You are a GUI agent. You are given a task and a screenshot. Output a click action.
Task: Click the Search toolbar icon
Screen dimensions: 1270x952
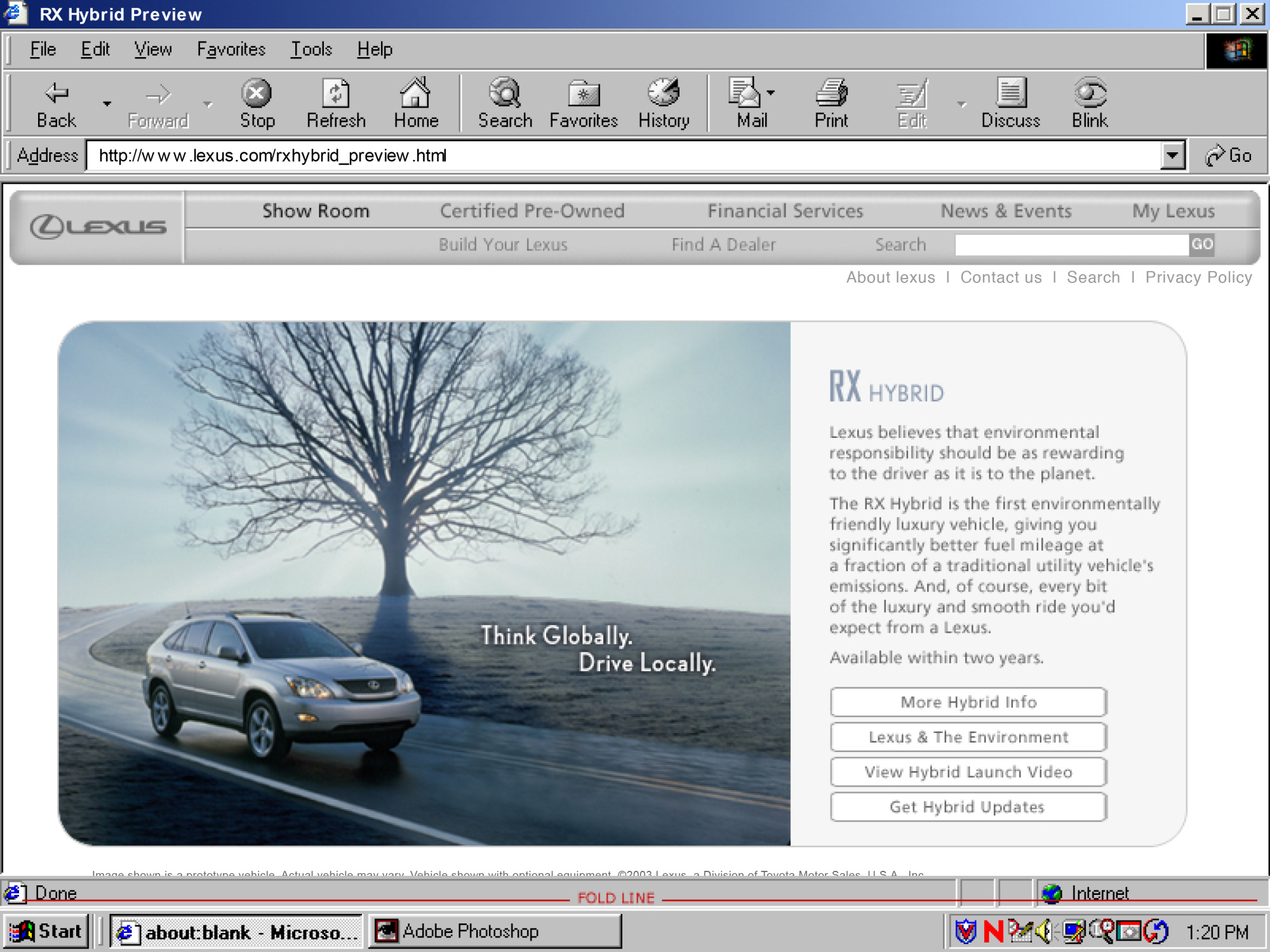click(505, 94)
